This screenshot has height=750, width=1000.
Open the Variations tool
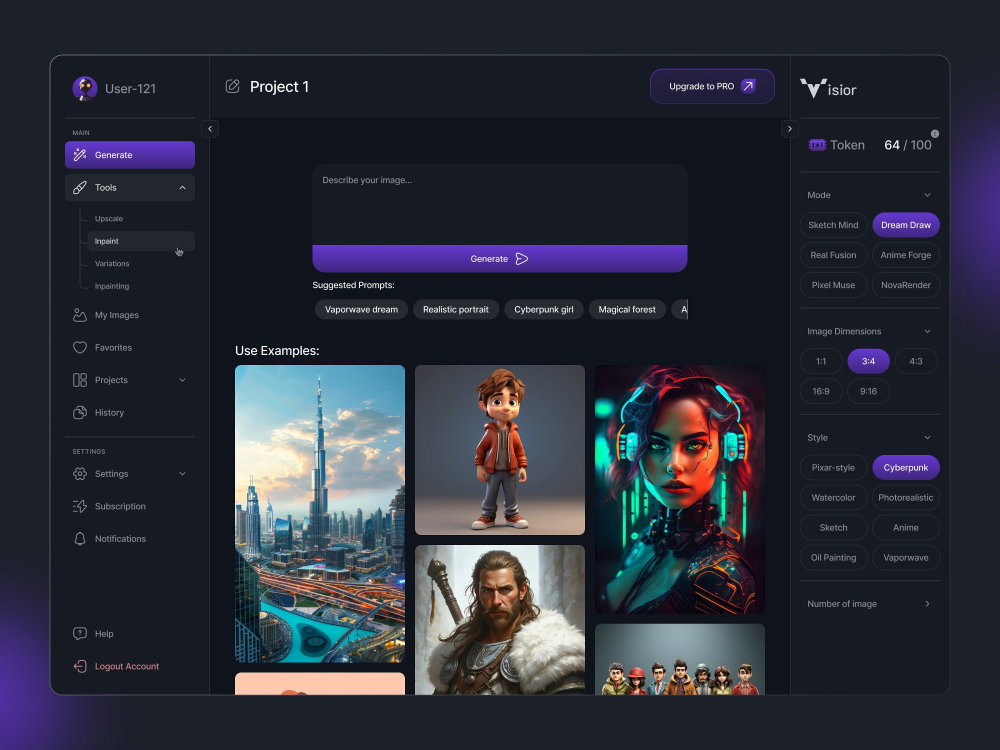[x=112, y=263]
